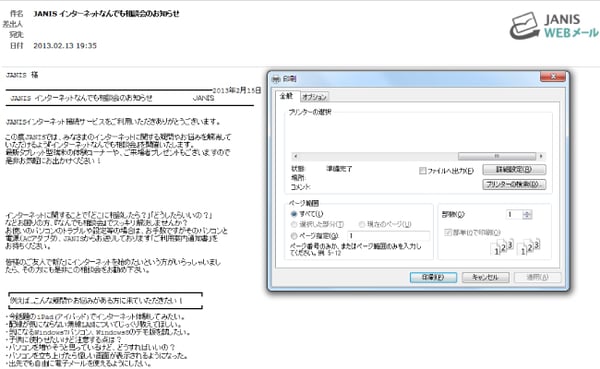Image resolution: width=600 pixels, height=369 pixels.
Task: Select the すべて radio button
Action: (x=294, y=214)
